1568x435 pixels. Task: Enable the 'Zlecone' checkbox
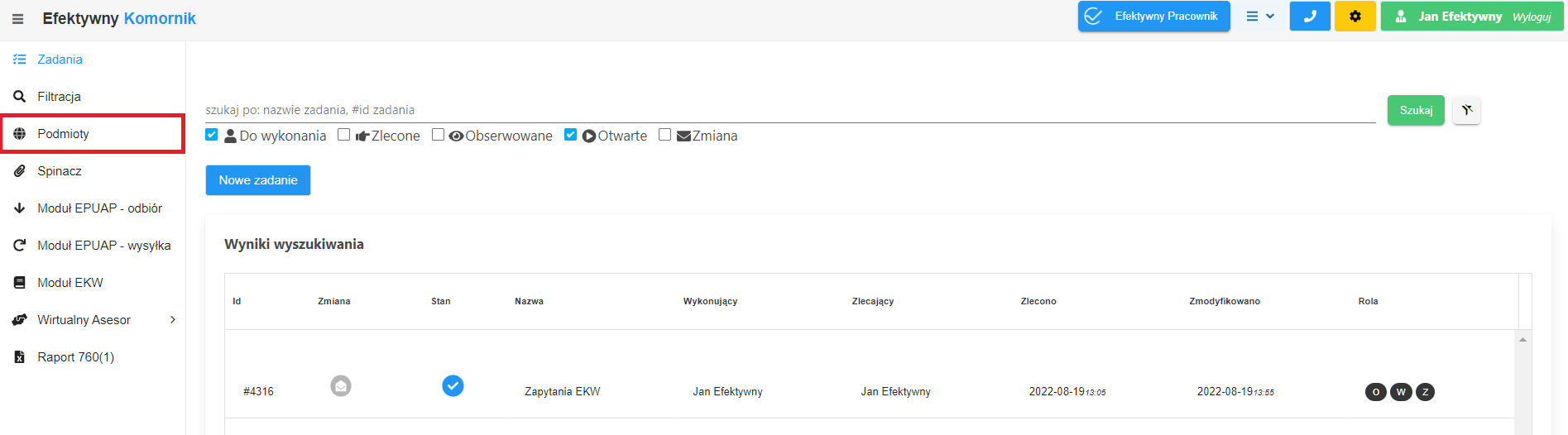[x=344, y=135]
